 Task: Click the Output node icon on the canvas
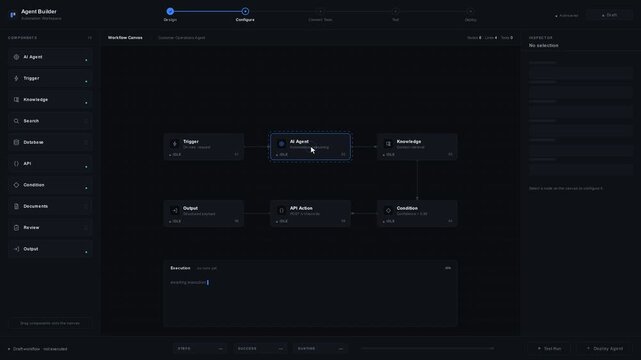175,210
